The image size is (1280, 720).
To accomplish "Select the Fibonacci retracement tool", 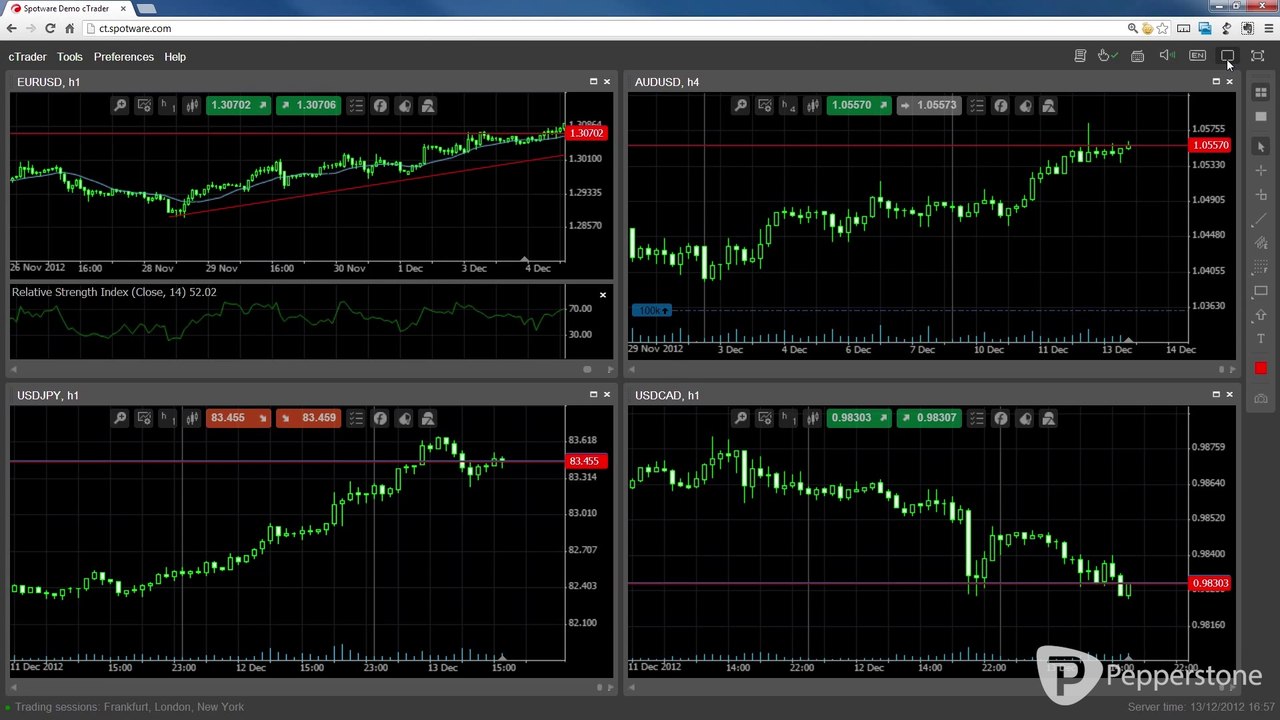I will [1261, 268].
